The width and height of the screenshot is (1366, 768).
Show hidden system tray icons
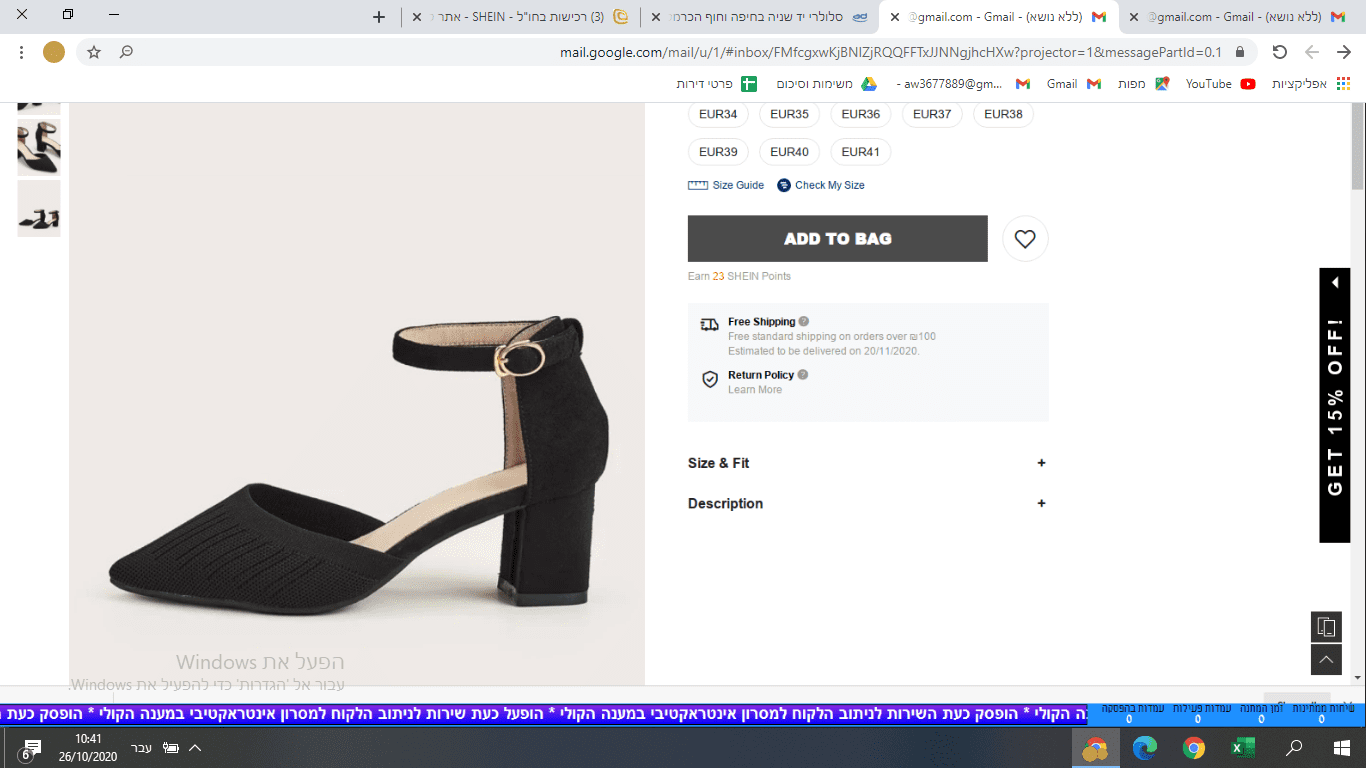pos(195,748)
